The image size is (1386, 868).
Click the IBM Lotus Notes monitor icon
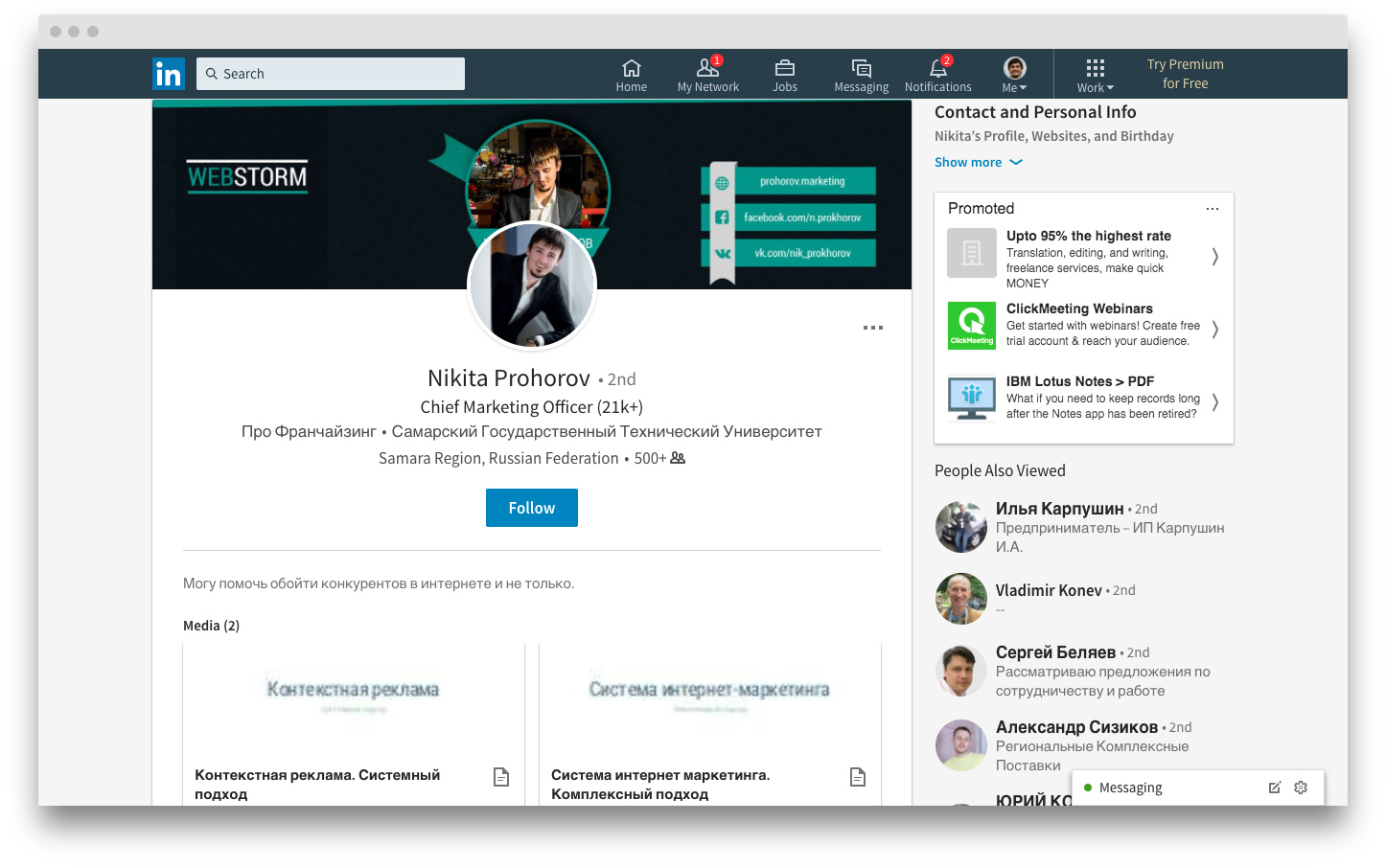(972, 399)
